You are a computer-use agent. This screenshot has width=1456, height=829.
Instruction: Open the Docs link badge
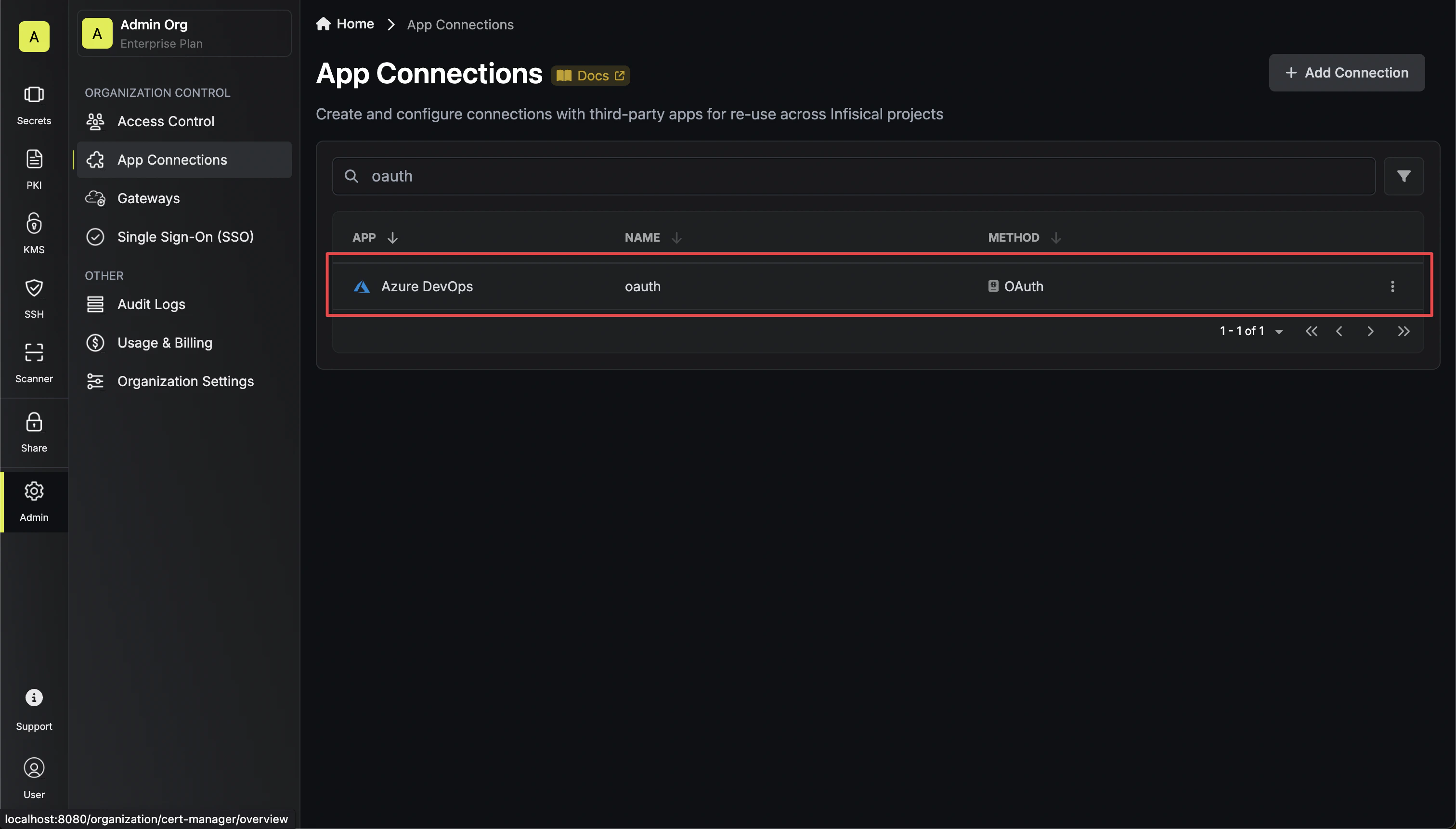click(x=590, y=76)
